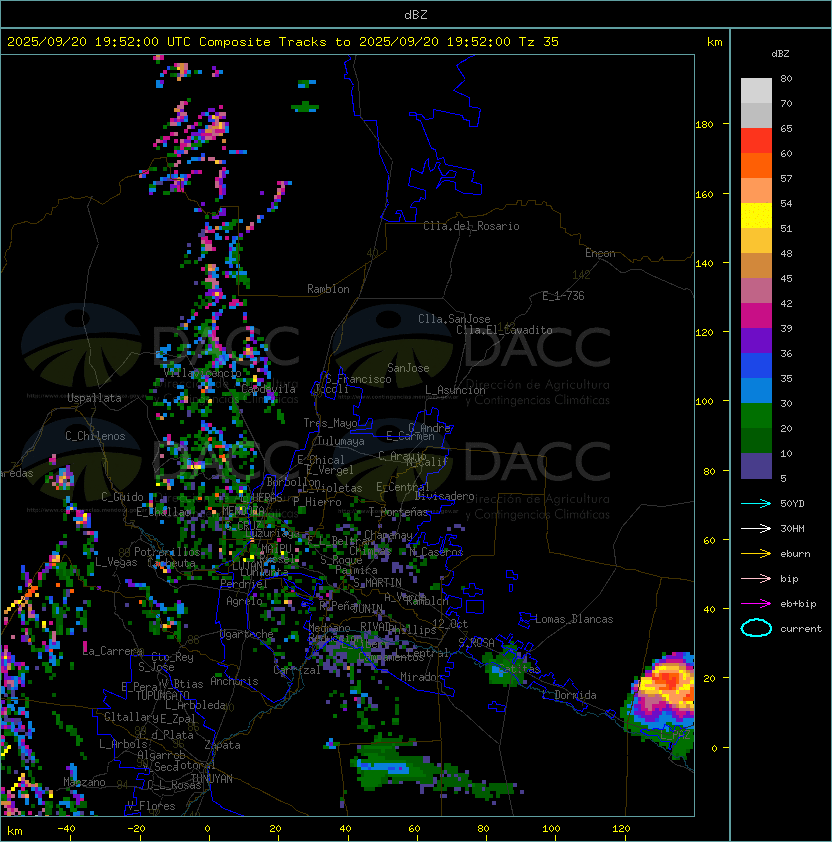Screen dimensions: 832x842
Task: Choose the bright green 20-30 dBZ swatch
Action: 756,416
